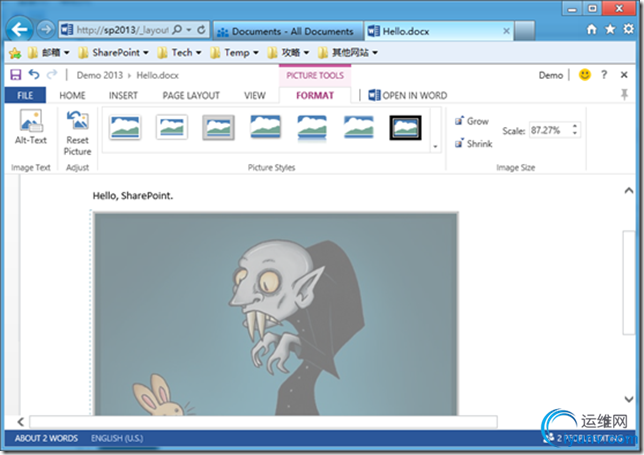644x455 pixels.
Task: Expand the Temp favorites folder
Action: (234, 53)
